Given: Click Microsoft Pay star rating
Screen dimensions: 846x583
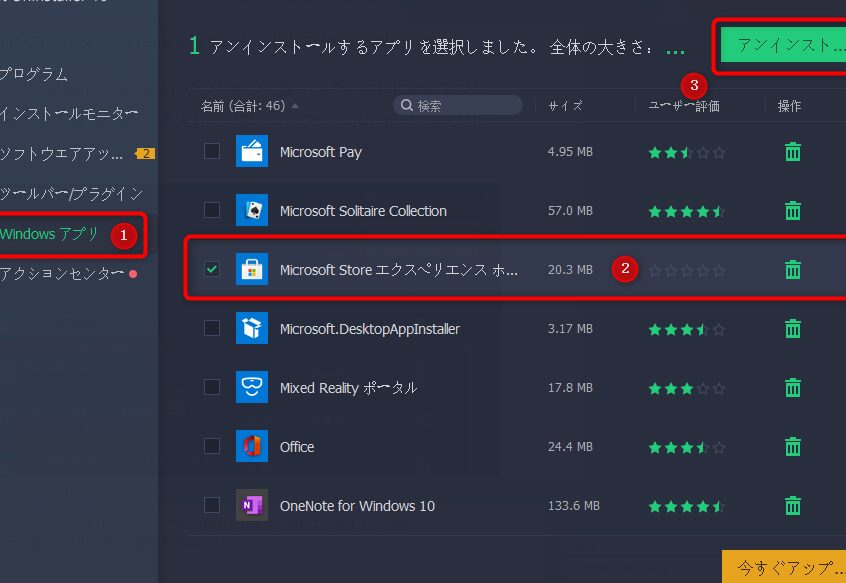Looking at the screenshot, I should [686, 153].
